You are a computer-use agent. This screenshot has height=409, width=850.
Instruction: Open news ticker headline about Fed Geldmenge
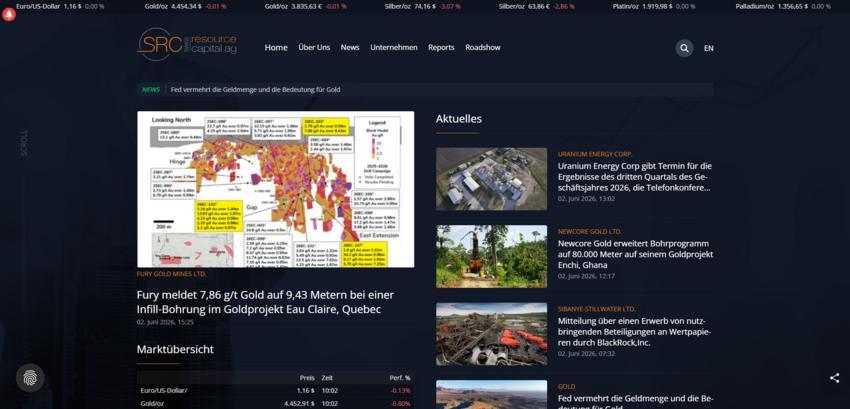(255, 90)
